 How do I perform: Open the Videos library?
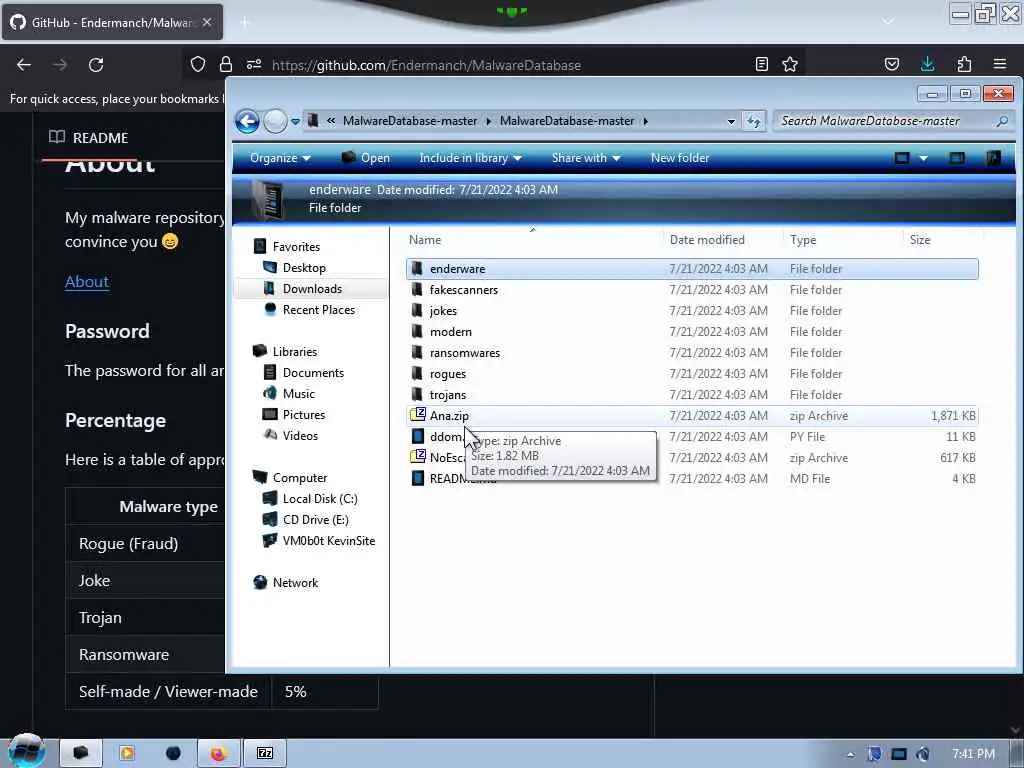[x=300, y=436]
